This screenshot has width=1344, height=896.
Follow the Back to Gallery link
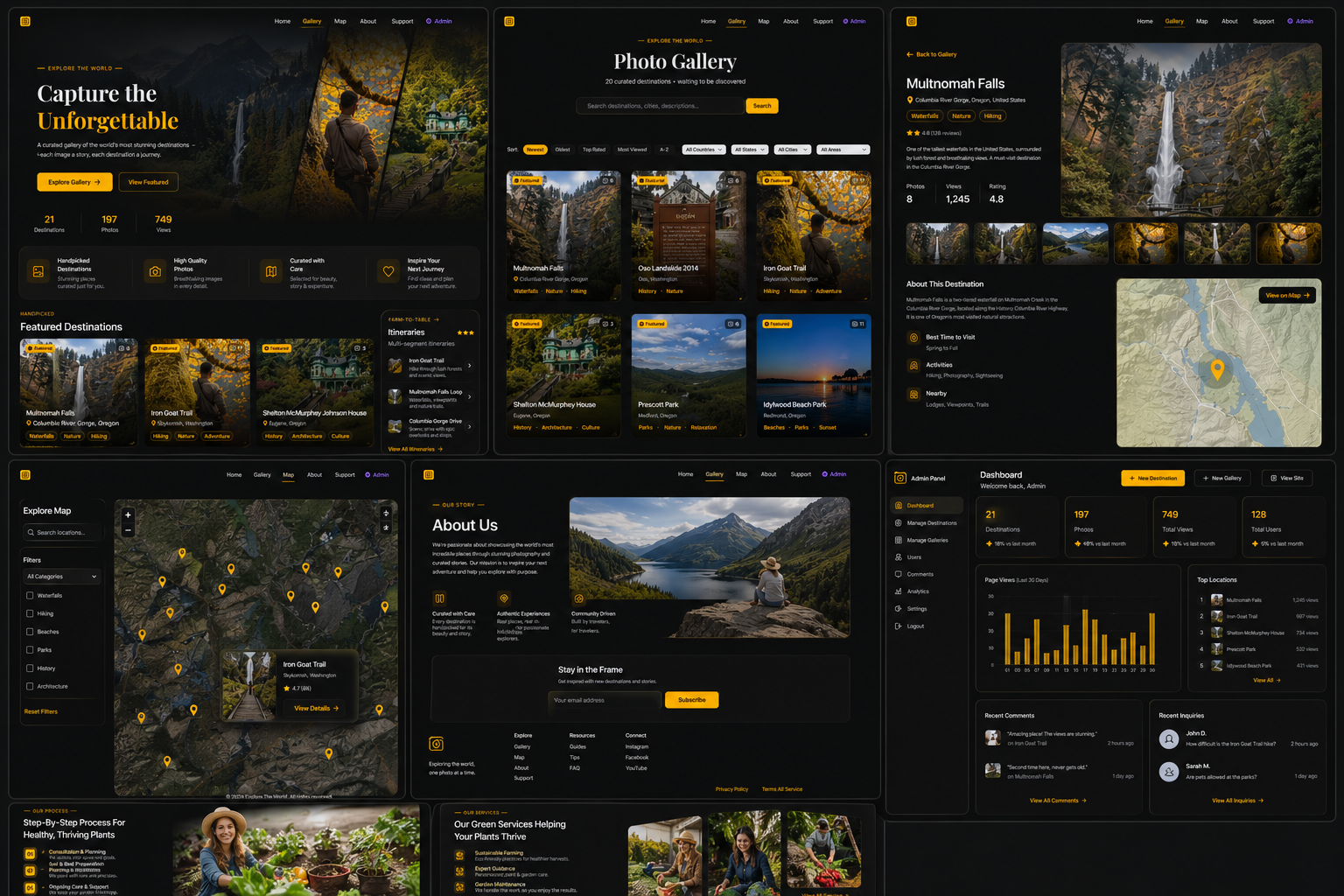pos(932,54)
